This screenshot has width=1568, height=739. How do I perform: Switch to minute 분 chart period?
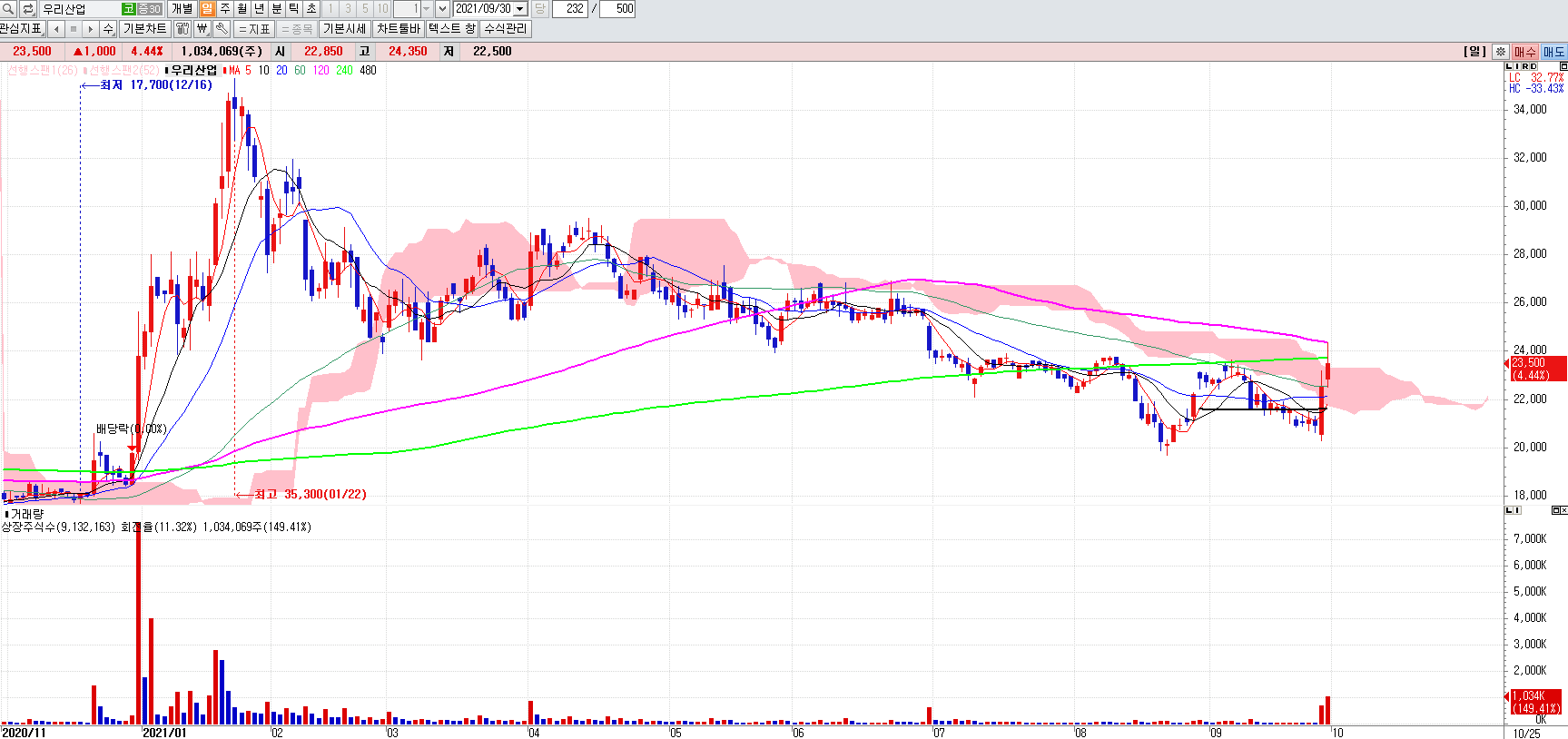click(x=277, y=9)
